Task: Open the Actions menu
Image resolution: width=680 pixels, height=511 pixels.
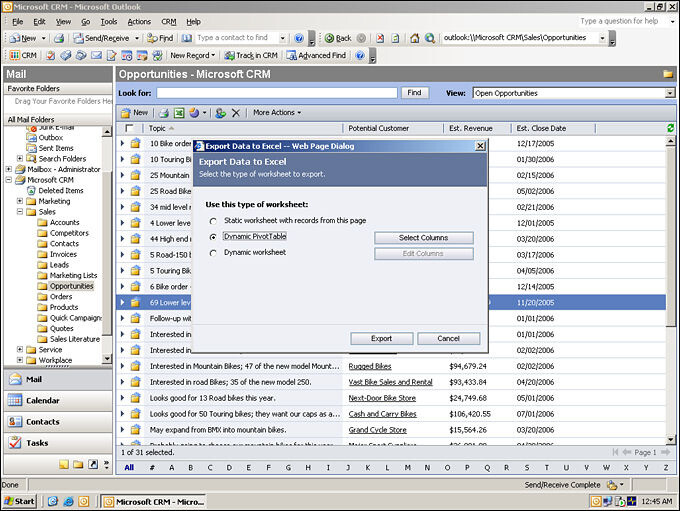Action: point(139,22)
